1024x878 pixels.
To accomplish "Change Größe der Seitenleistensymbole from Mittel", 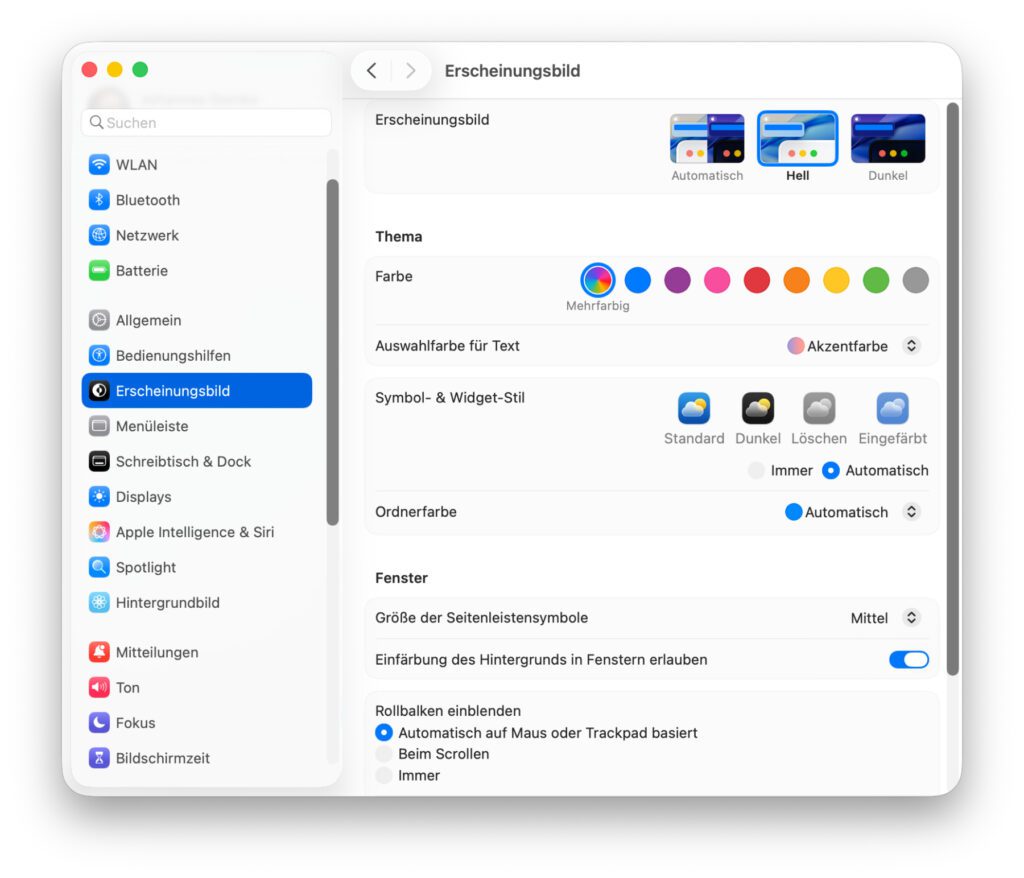I will tap(911, 617).
